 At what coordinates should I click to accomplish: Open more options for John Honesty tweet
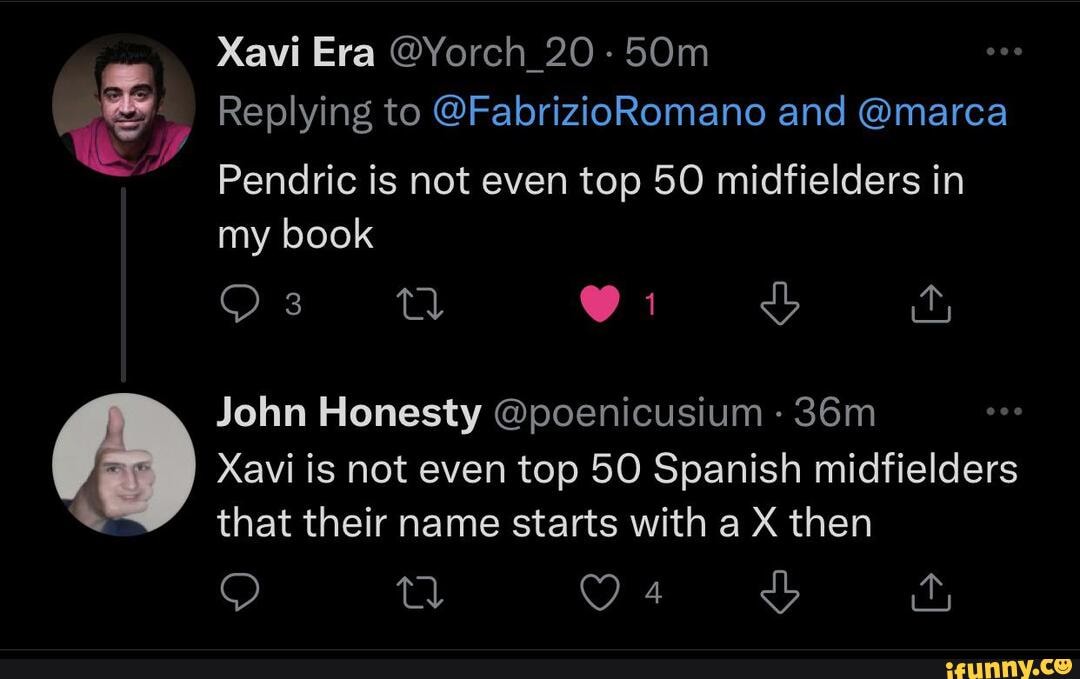(x=1003, y=413)
